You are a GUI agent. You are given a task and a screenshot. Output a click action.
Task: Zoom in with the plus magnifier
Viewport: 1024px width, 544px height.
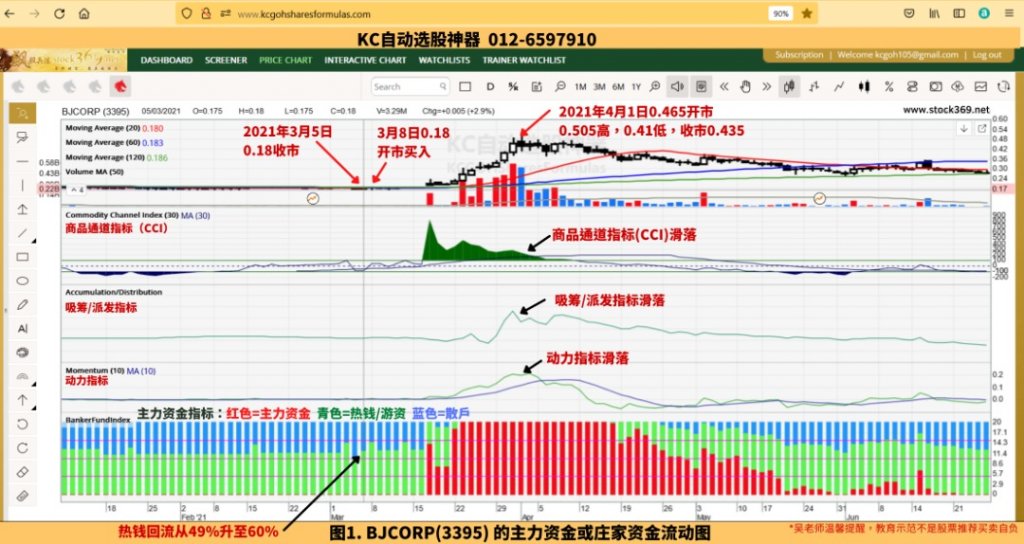[x=655, y=86]
